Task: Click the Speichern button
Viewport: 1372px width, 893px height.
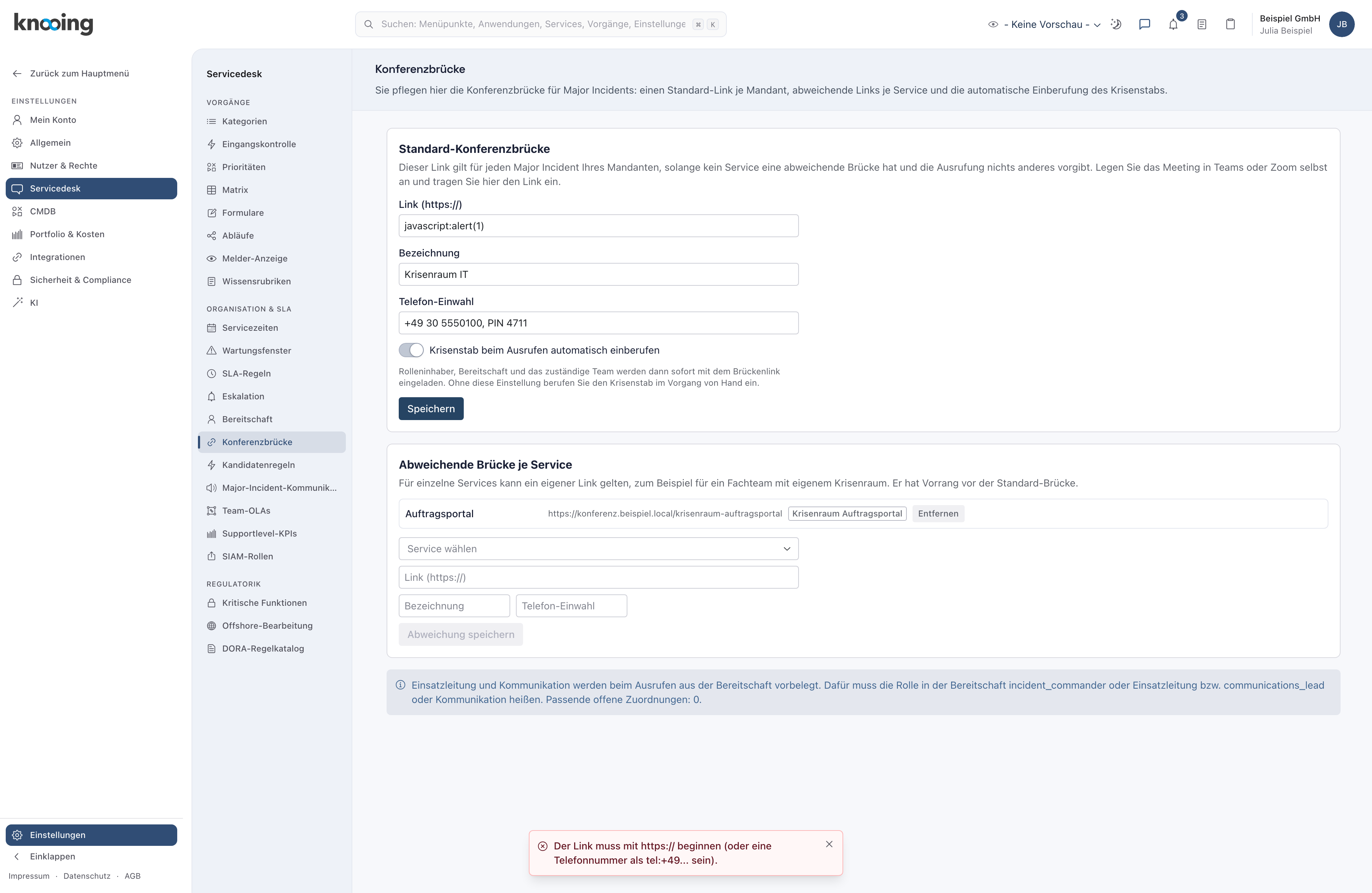Action: [431, 408]
